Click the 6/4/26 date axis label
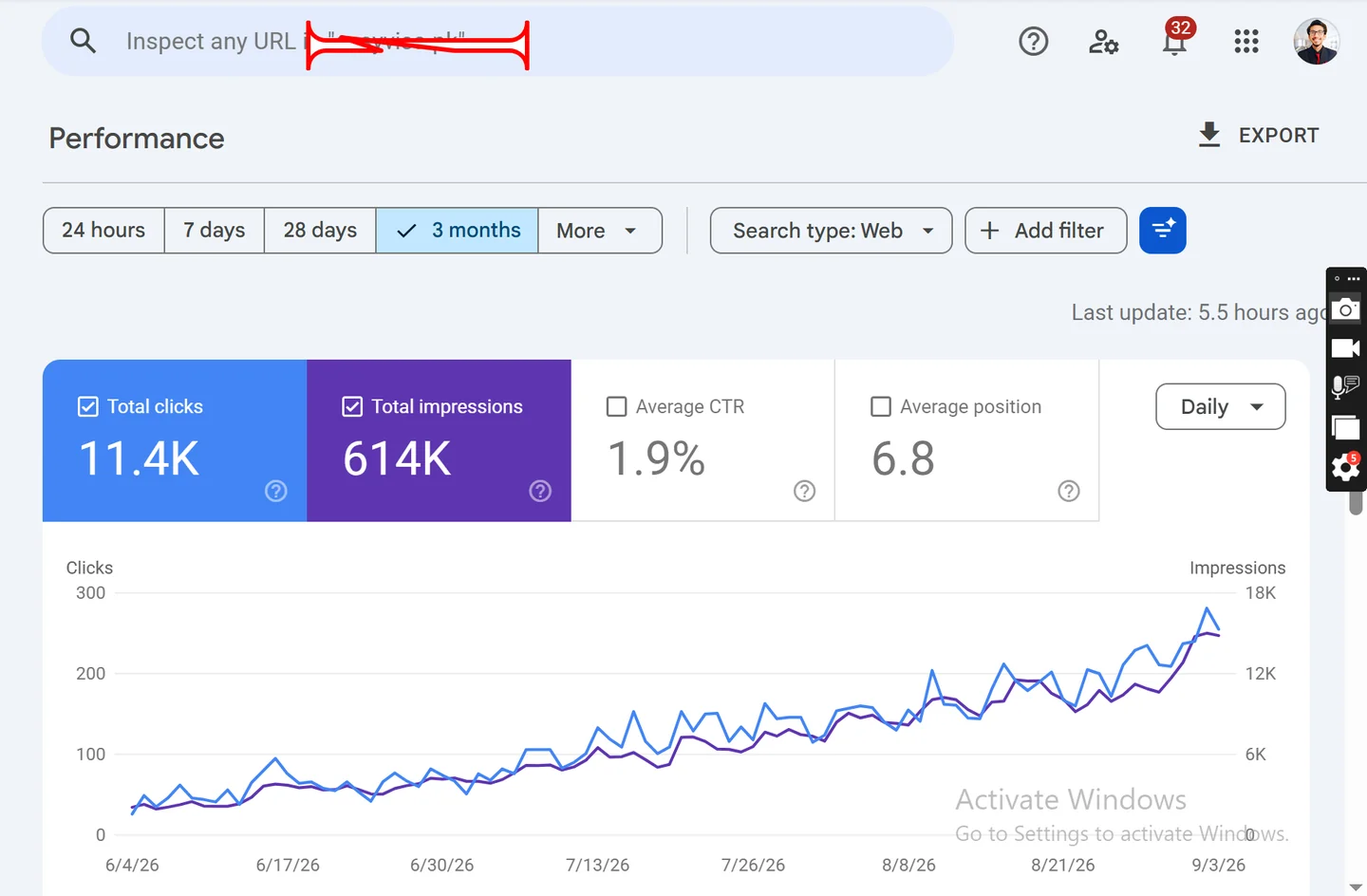Viewport: 1367px width, 896px height. tap(132, 866)
